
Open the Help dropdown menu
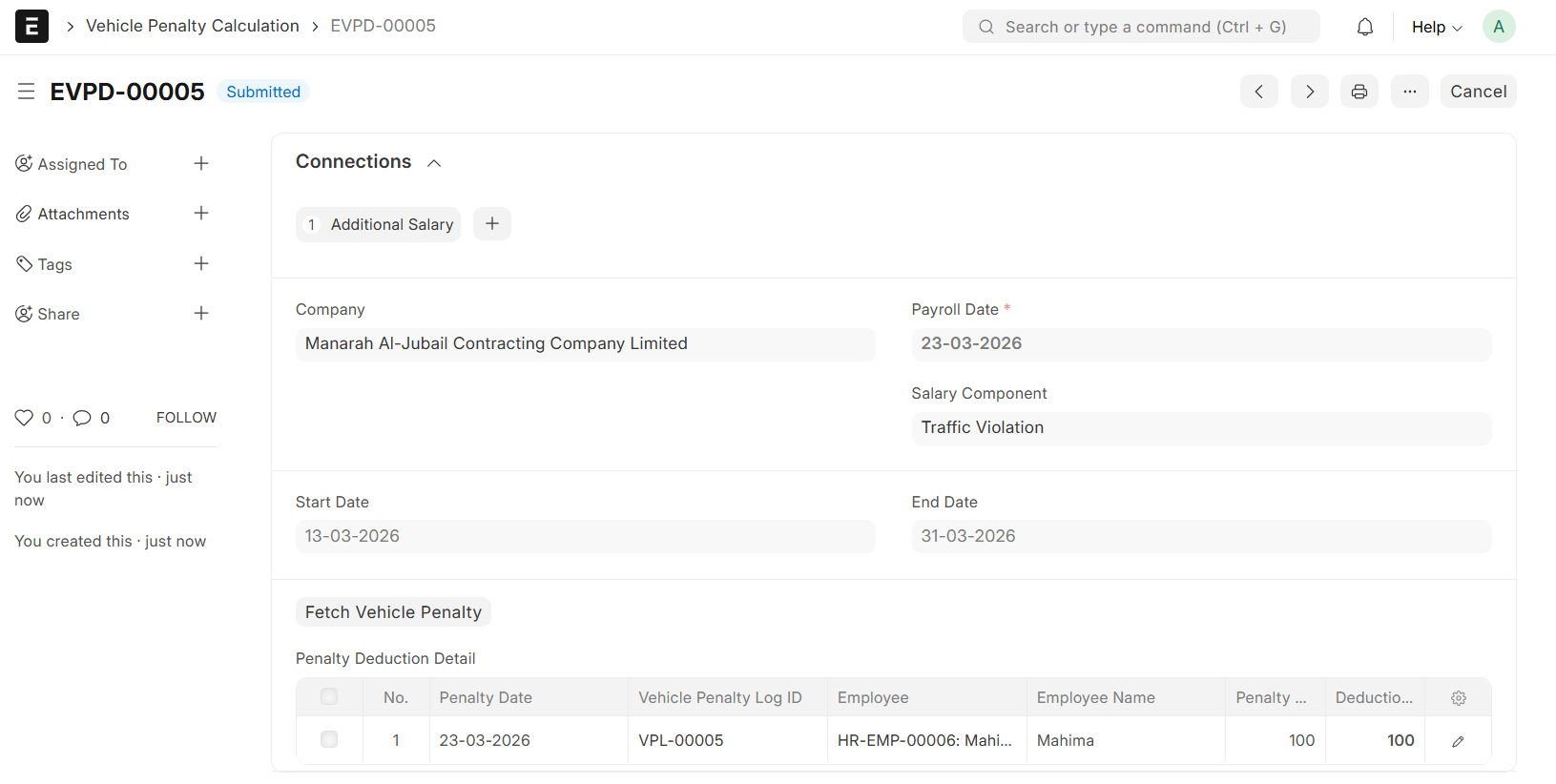click(1436, 27)
